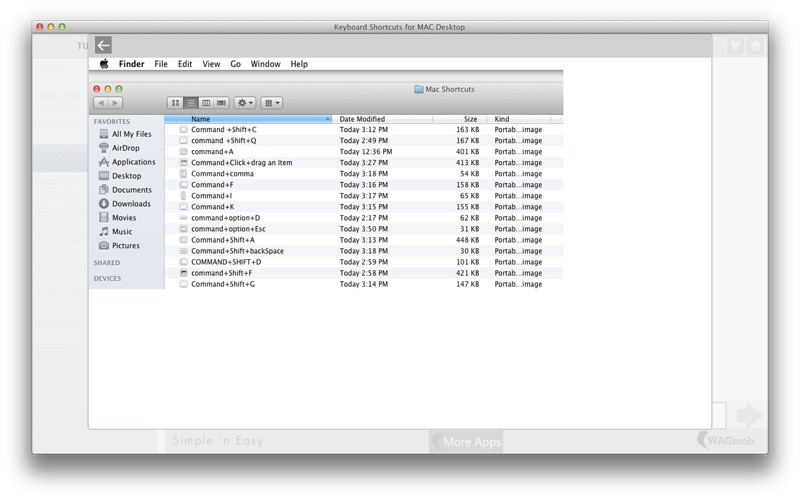Screen dimensions: 800x500
Task: Switch to icon view
Action: click(175, 103)
